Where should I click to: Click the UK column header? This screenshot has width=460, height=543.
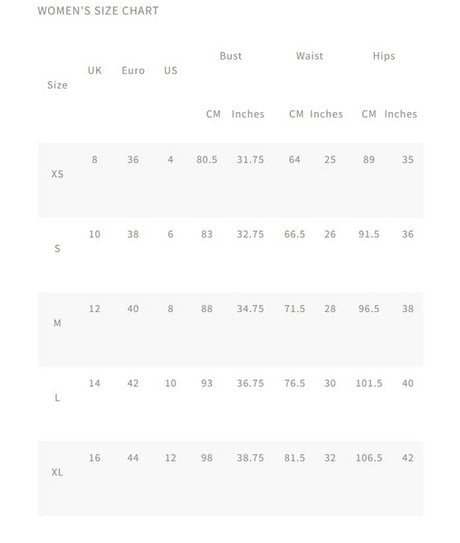(x=95, y=71)
